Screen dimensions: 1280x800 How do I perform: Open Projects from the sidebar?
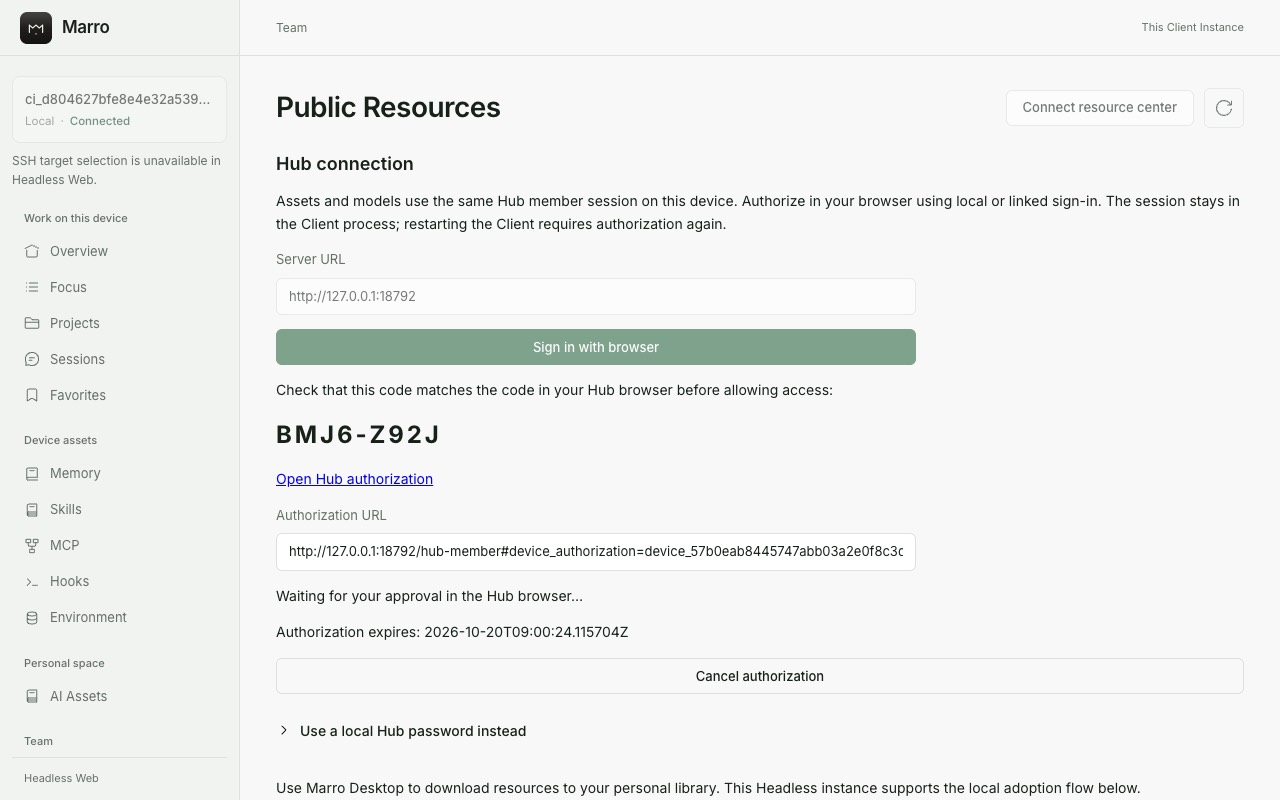[119, 323]
